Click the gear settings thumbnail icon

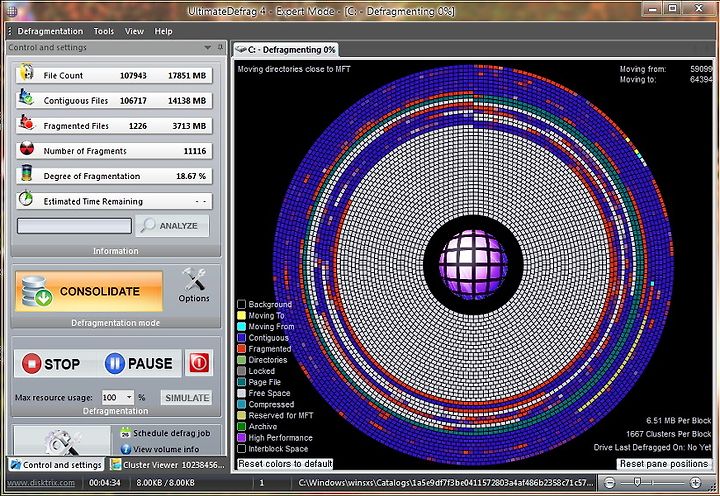click(62, 441)
